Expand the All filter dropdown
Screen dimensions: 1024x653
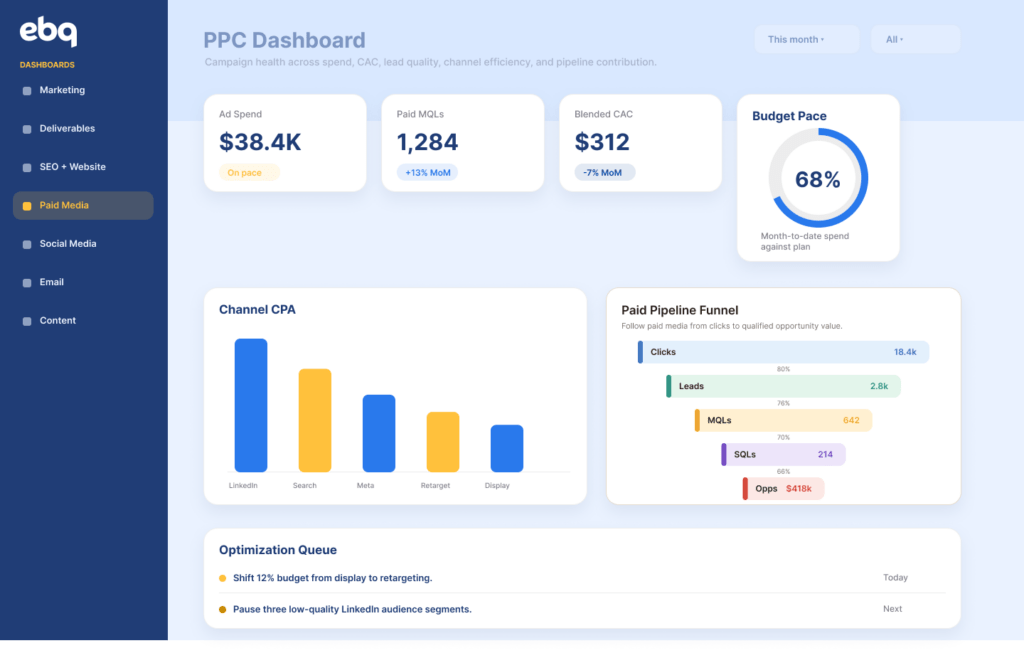tap(916, 40)
